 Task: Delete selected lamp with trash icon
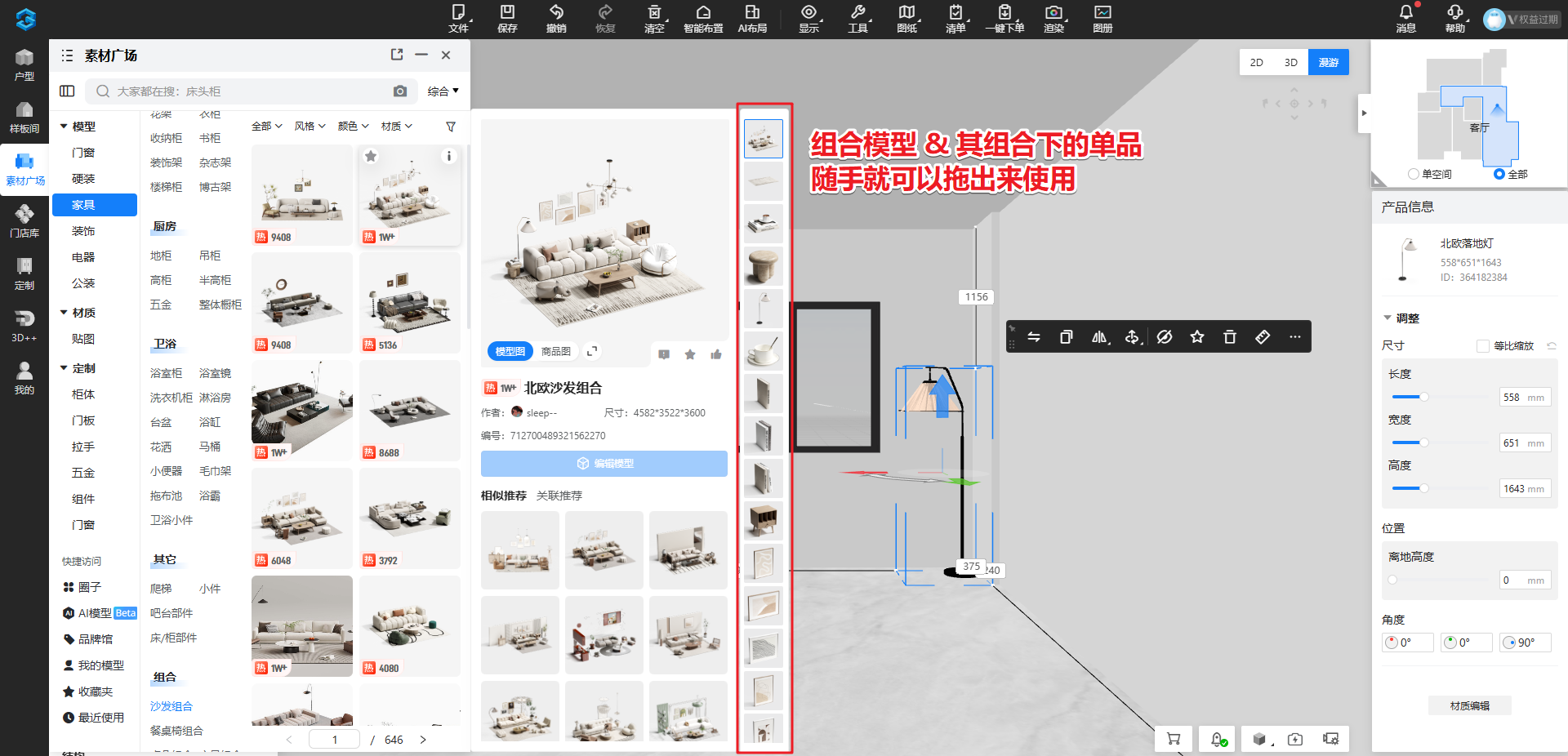pyautogui.click(x=1230, y=336)
